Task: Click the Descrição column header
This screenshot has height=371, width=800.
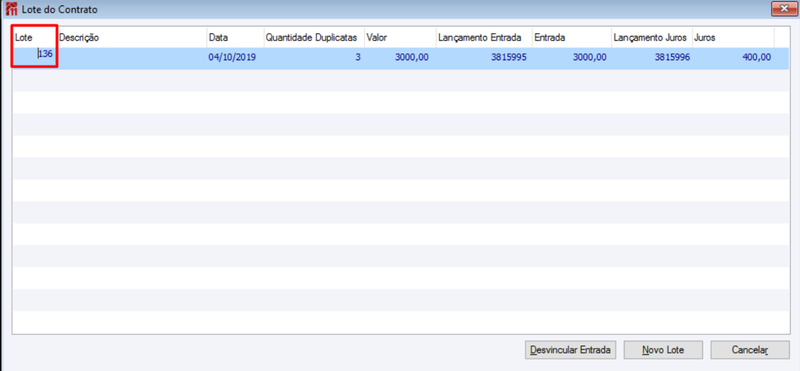Action: (x=132, y=37)
